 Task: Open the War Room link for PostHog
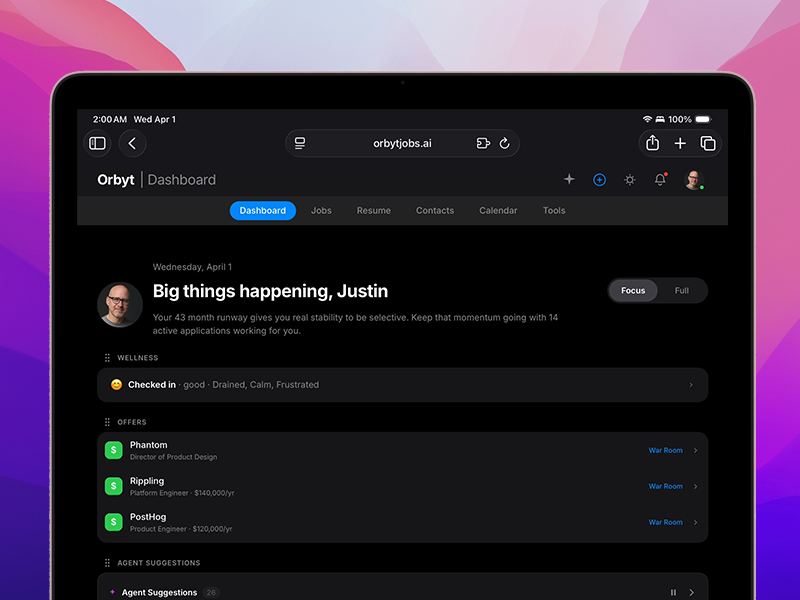pyautogui.click(x=665, y=522)
